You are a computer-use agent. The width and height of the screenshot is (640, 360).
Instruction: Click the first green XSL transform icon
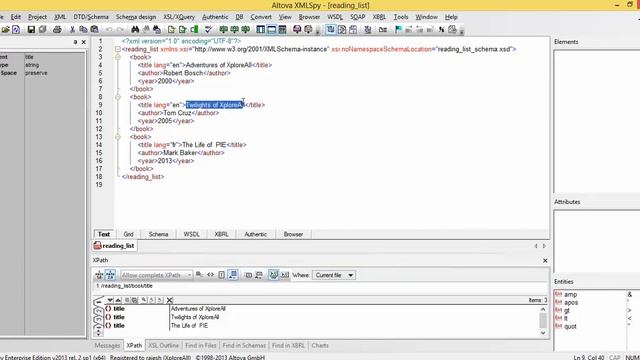(x=223, y=29)
